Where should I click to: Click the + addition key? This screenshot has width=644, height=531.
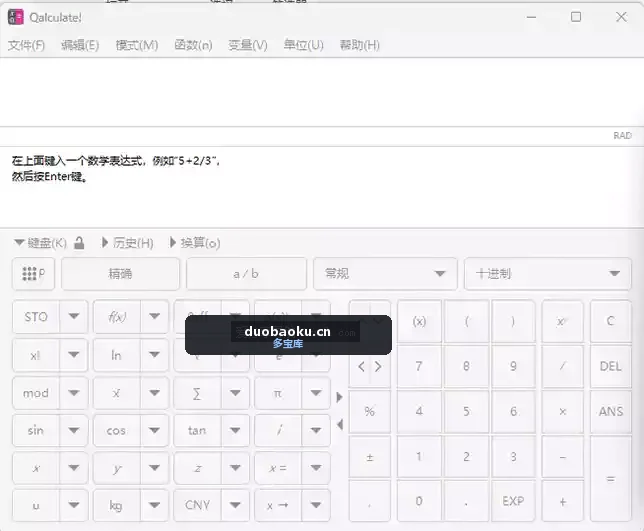click(562, 501)
